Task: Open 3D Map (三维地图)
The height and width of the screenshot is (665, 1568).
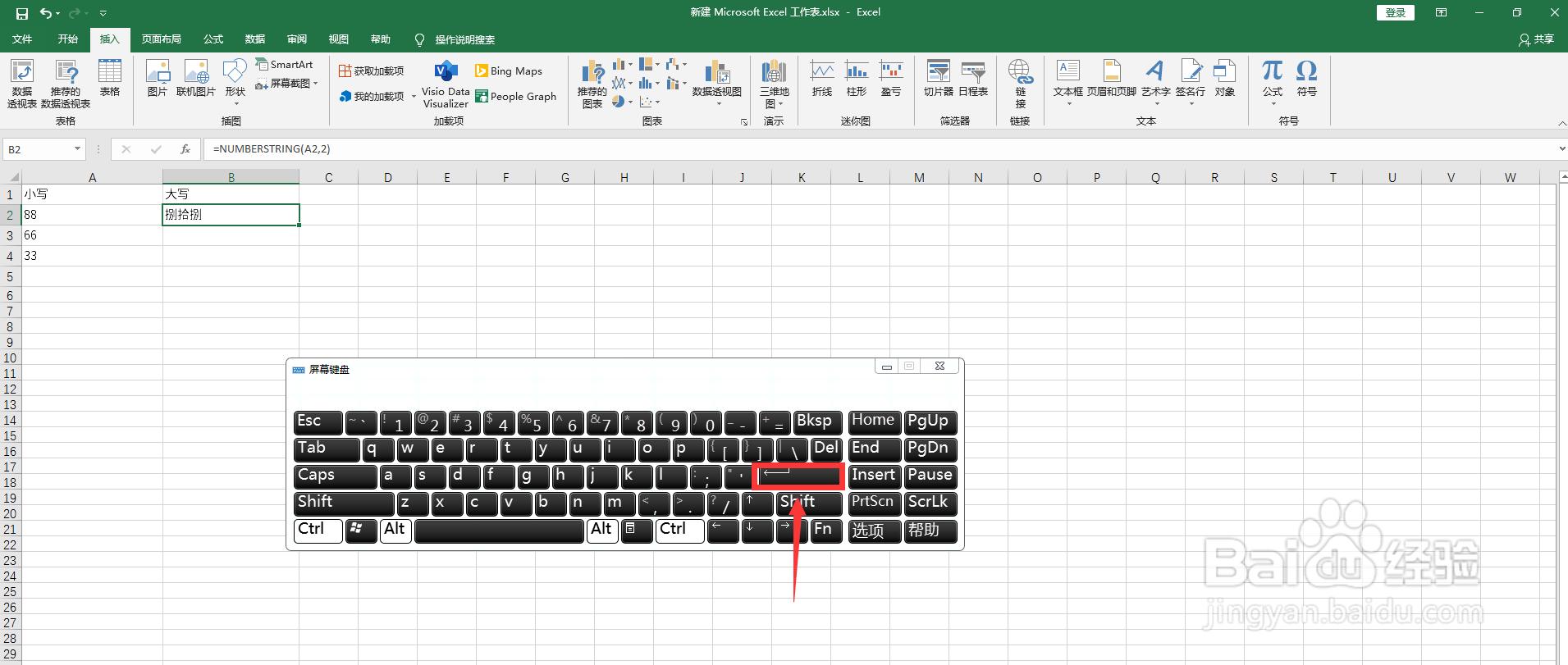Action: [774, 84]
